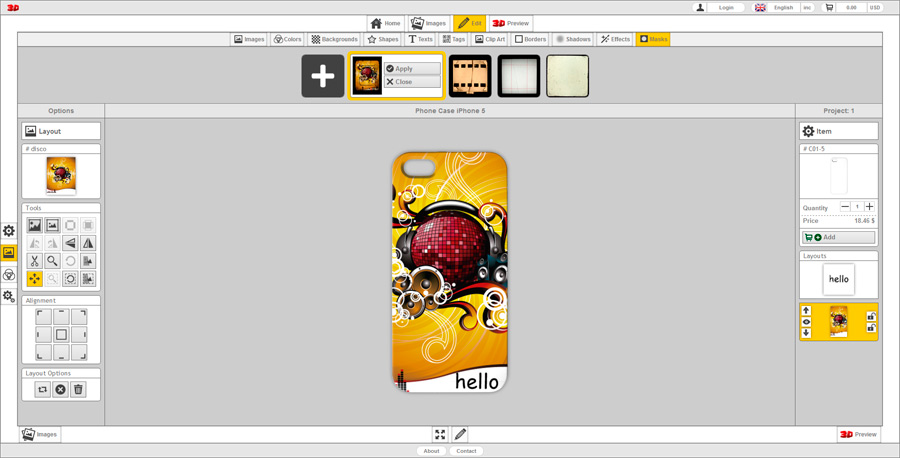Click the mirror triangle tool
900x458 pixels.
point(88,243)
